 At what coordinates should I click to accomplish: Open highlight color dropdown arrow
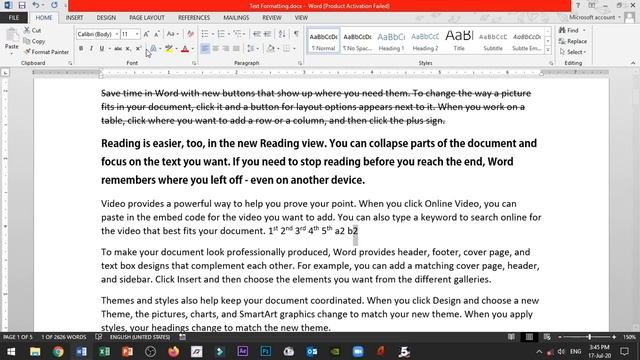[x=176, y=49]
